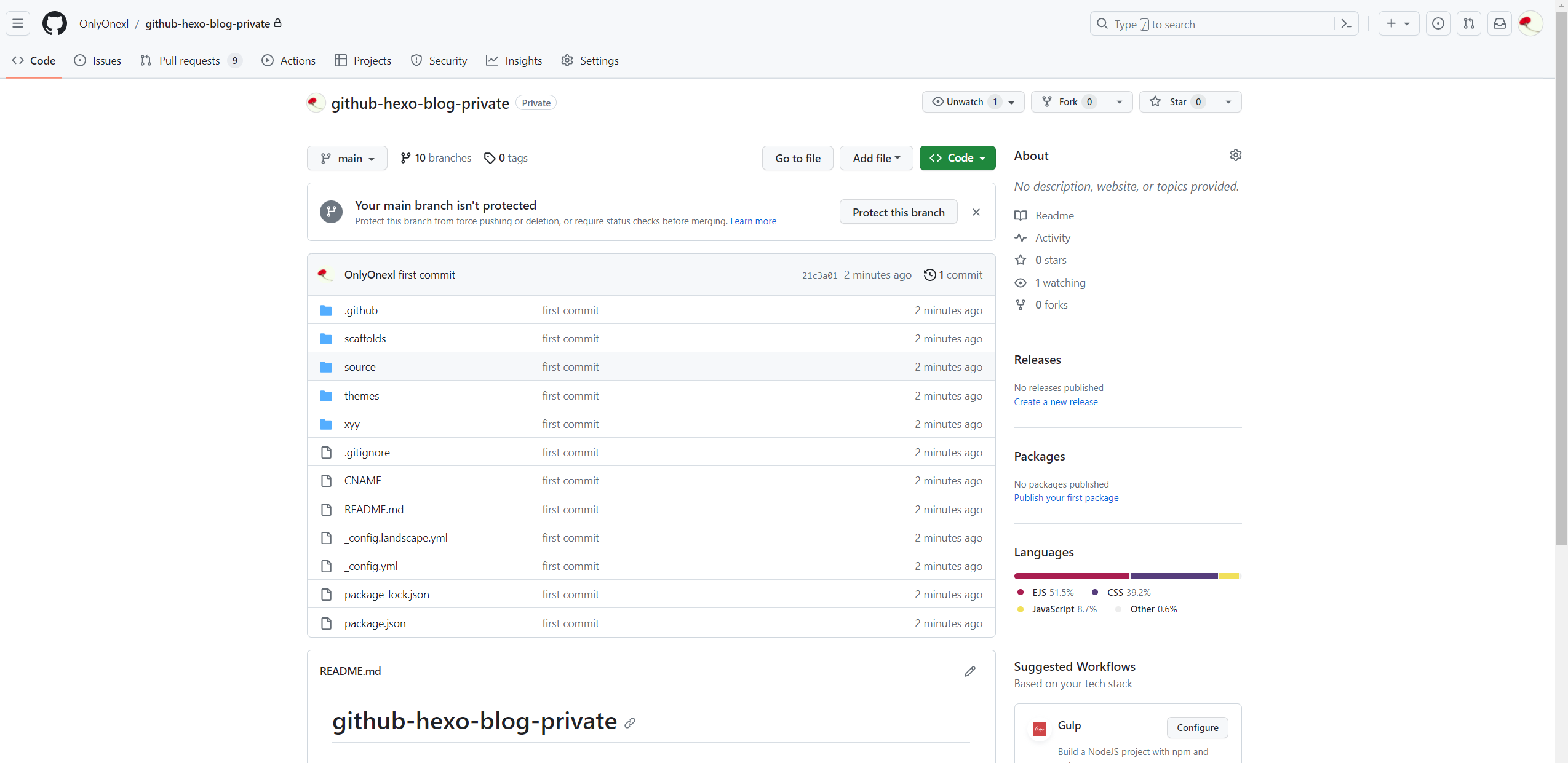The width and height of the screenshot is (1568, 763).
Task: Open the issues icon in top bar
Action: [1438, 23]
